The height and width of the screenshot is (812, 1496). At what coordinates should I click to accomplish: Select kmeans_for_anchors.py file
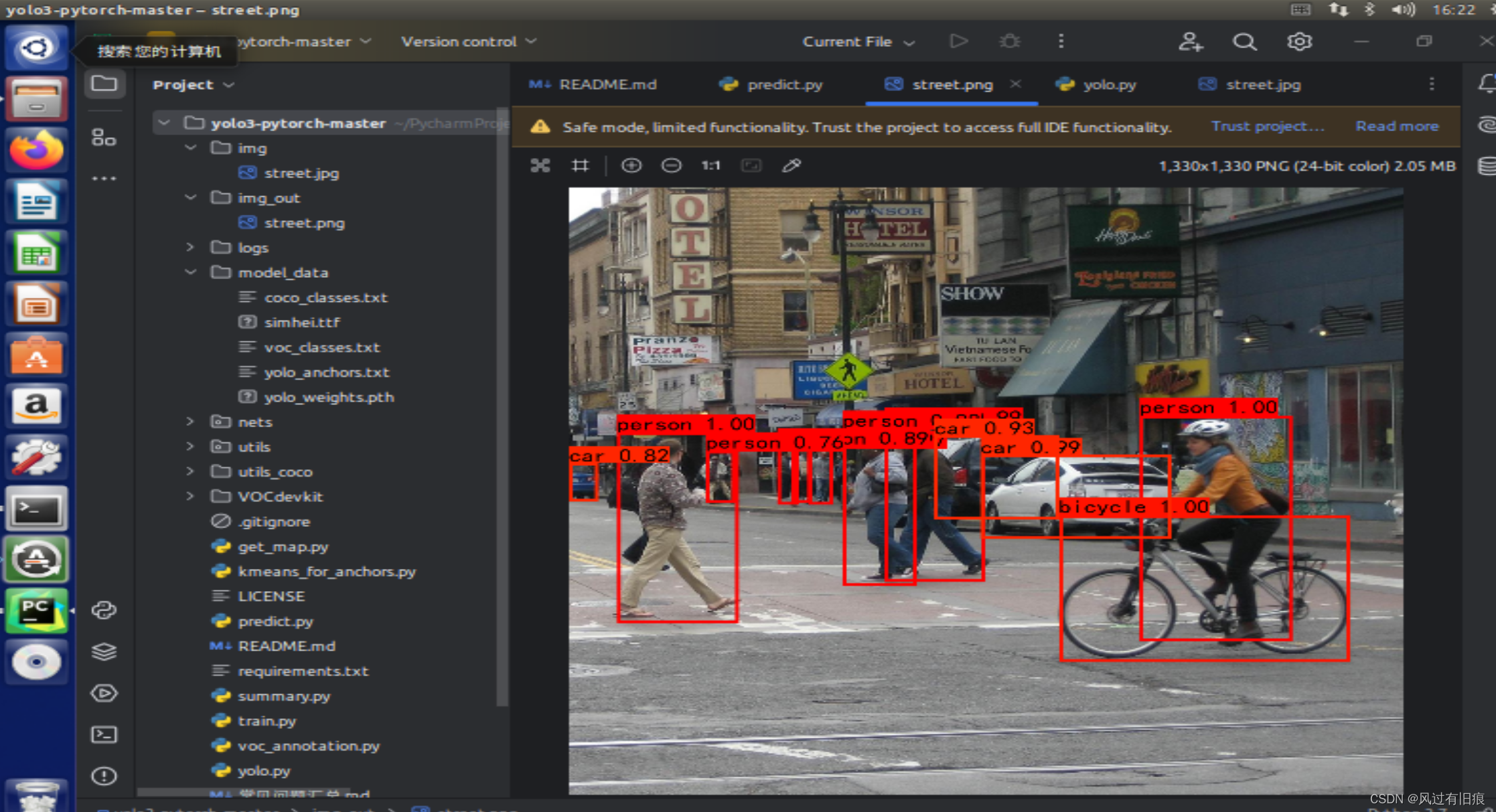(327, 571)
